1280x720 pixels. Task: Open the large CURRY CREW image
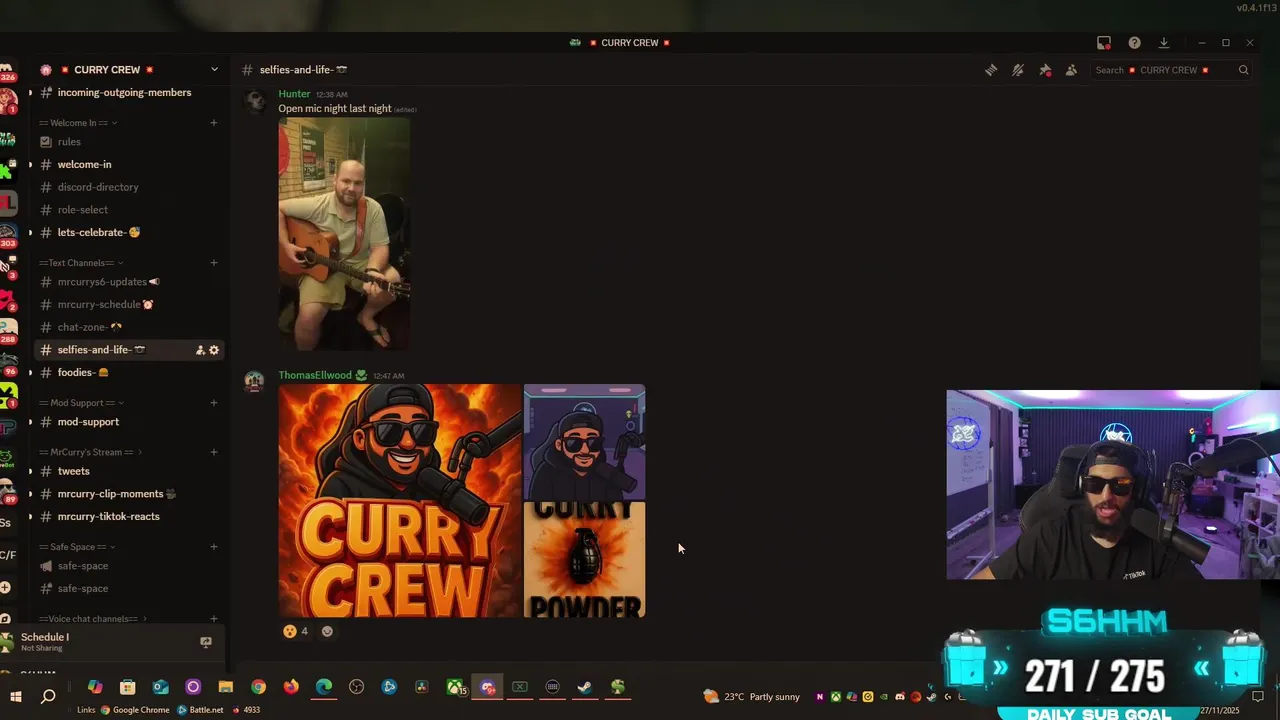pos(400,501)
